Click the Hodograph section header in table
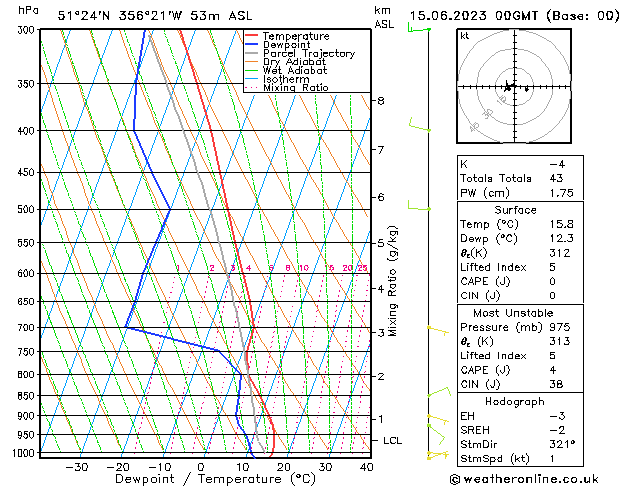Image resolution: width=629 pixels, height=486 pixels. coord(515,402)
